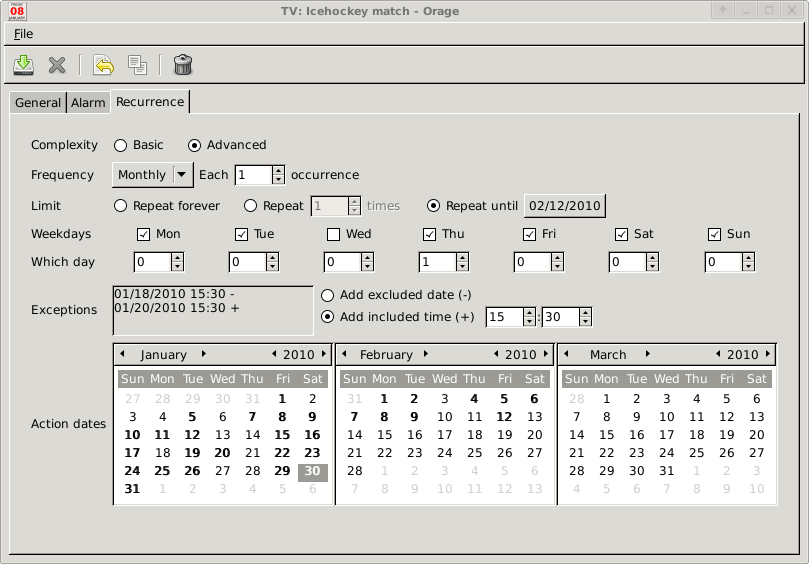Screen dimensions: 809x564
Task: Go to next month in January calendar
Action: pos(204,354)
